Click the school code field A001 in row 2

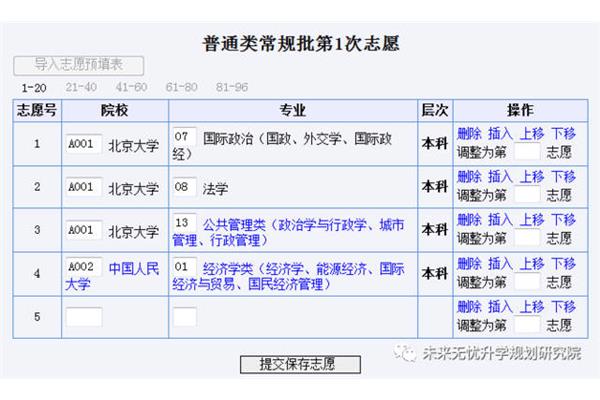pyautogui.click(x=84, y=187)
